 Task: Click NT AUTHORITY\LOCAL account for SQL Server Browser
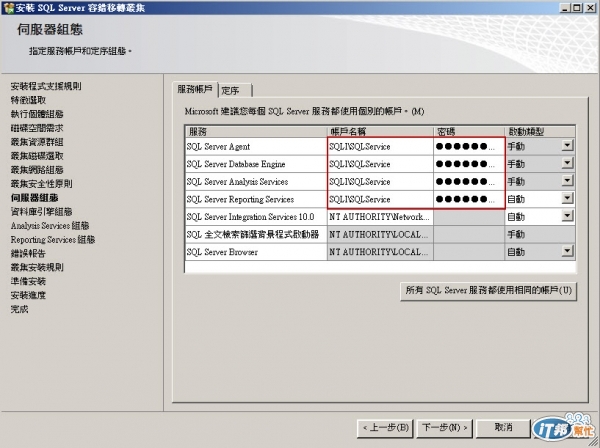tap(380, 252)
